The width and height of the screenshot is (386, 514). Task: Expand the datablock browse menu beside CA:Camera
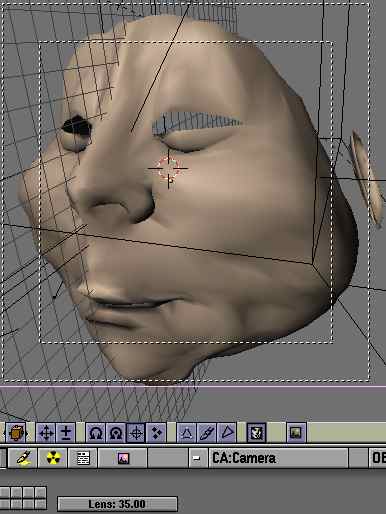coord(198,458)
